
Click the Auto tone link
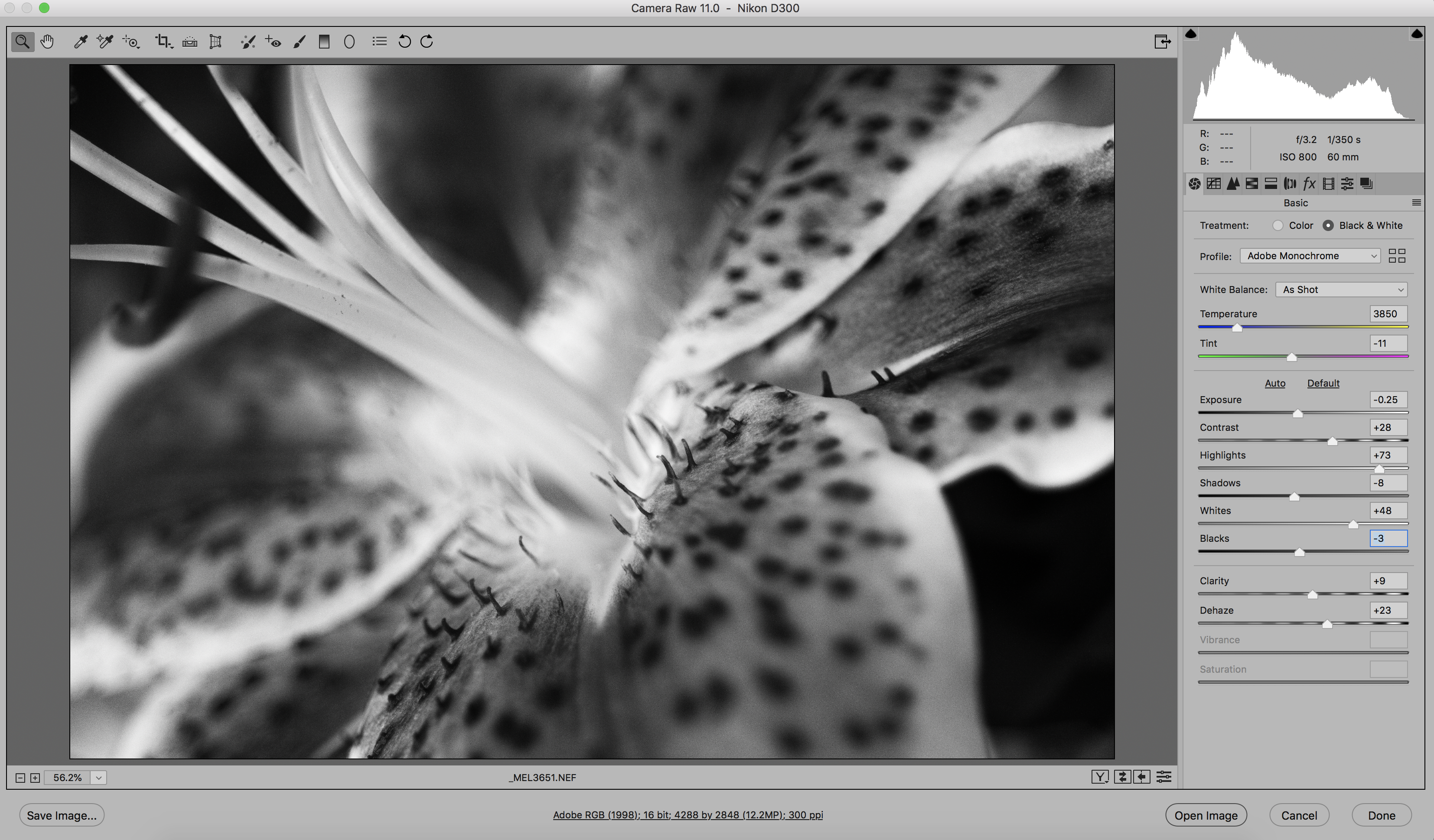tap(1274, 383)
